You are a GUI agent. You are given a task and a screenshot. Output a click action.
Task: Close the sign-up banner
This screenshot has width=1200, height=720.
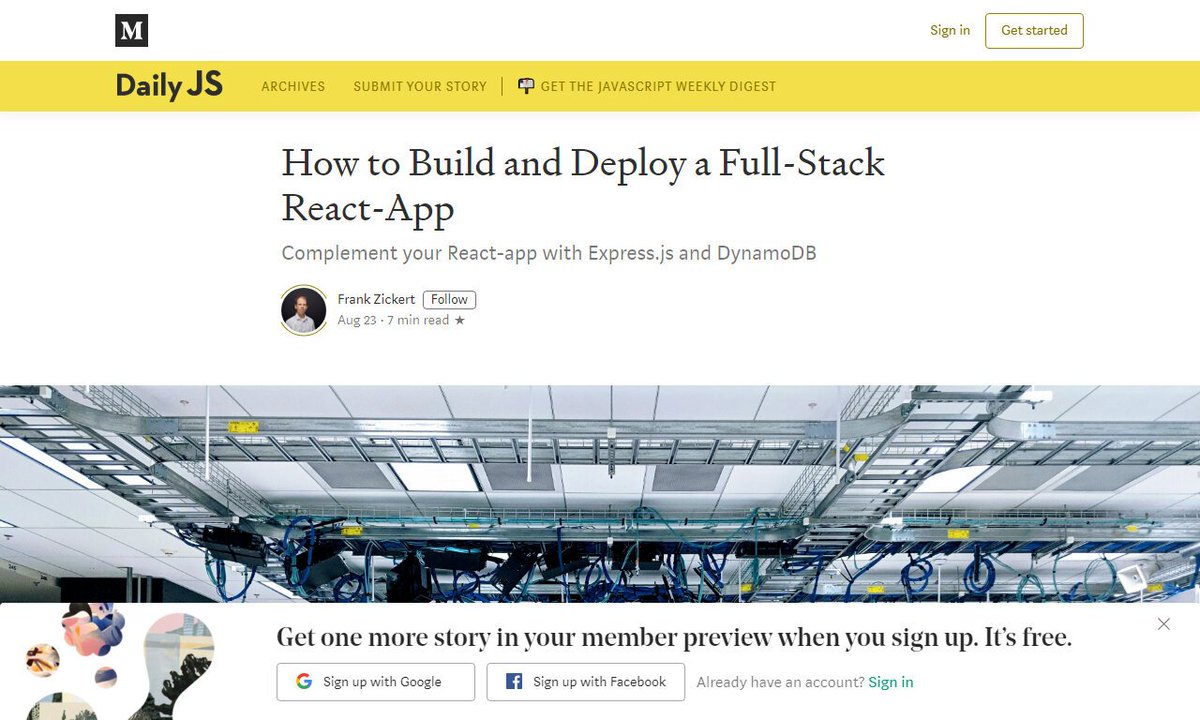pos(1163,624)
